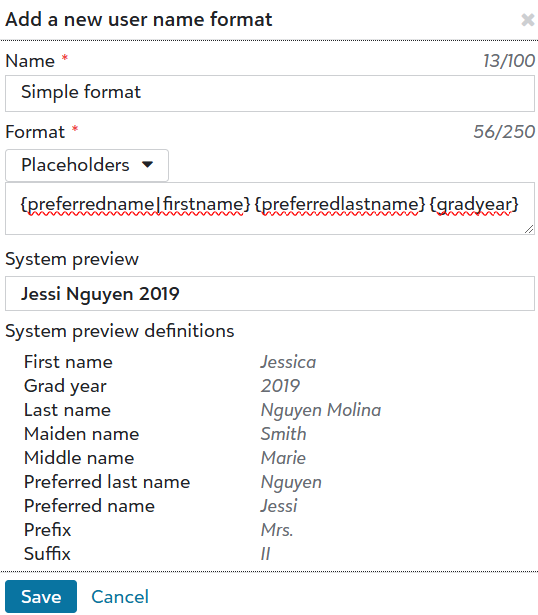Save the new user name format
This screenshot has width=538, height=615.
click(x=41, y=597)
